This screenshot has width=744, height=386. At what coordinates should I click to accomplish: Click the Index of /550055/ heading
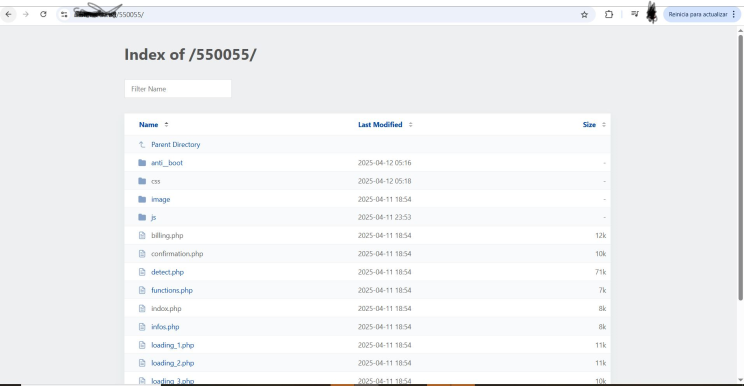190,55
